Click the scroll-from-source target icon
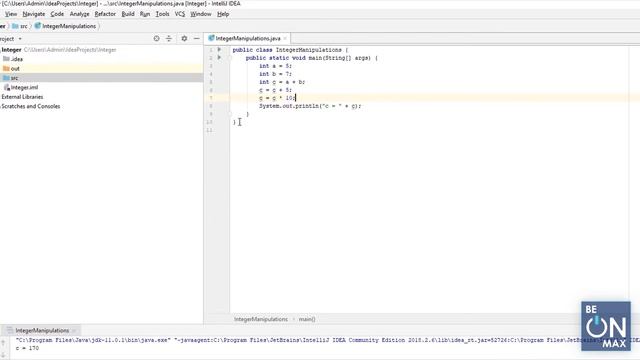This screenshot has width=640, height=360. pyautogui.click(x=156, y=38)
